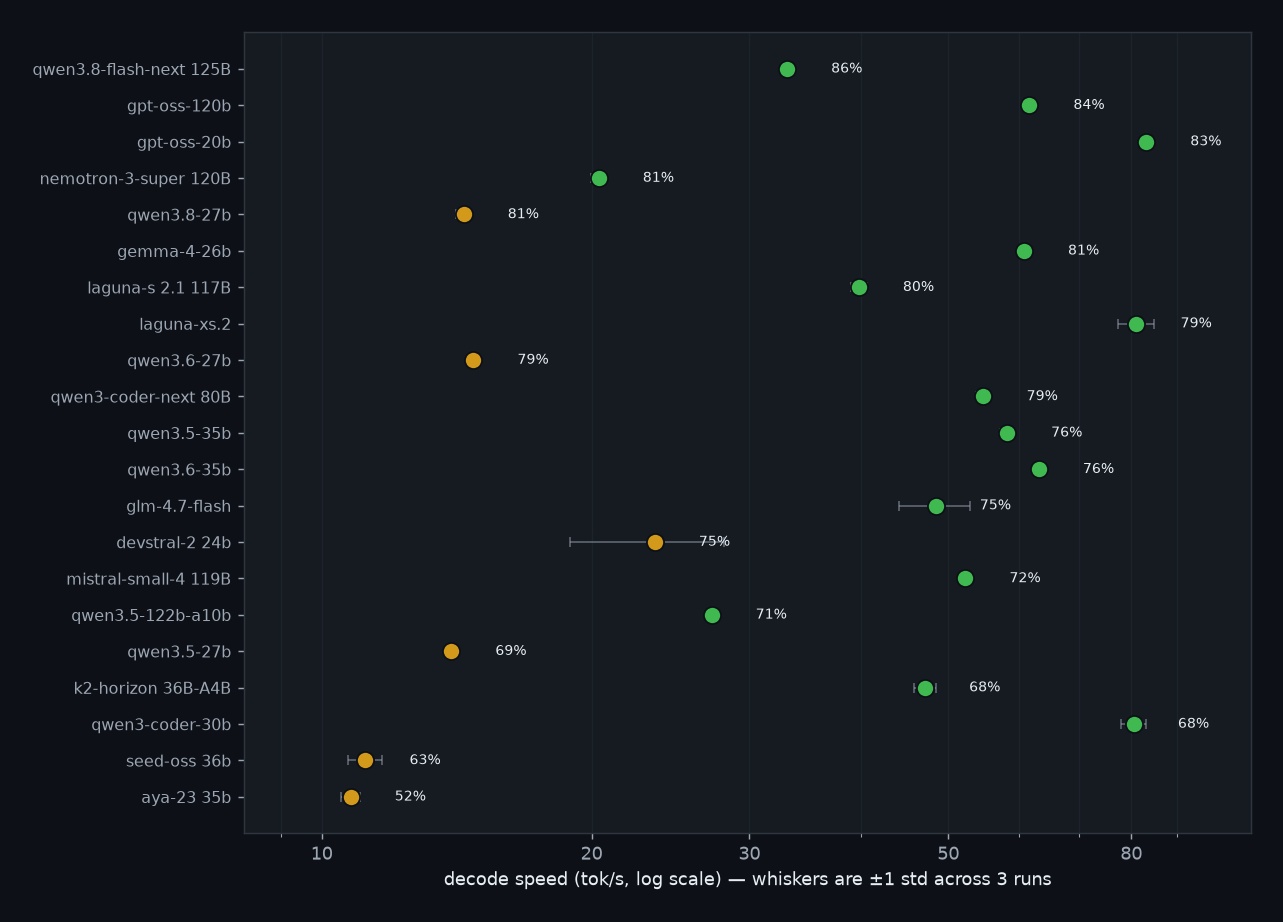This screenshot has height=922, width=1283.
Task: Click the x-axis tick label 80
Action: pyautogui.click(x=1131, y=853)
